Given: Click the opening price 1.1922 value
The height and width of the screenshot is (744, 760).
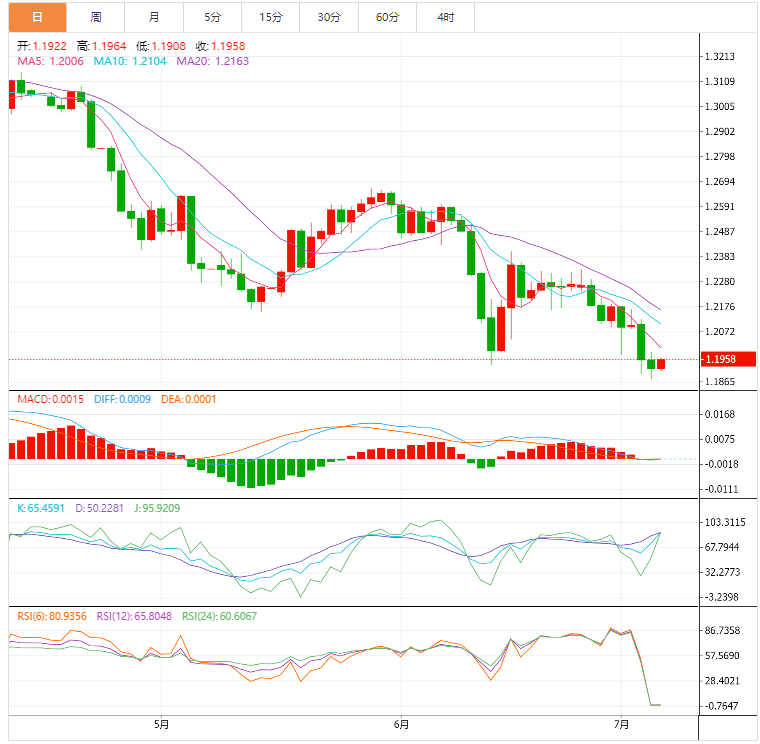Looking at the screenshot, I should (x=49, y=47).
